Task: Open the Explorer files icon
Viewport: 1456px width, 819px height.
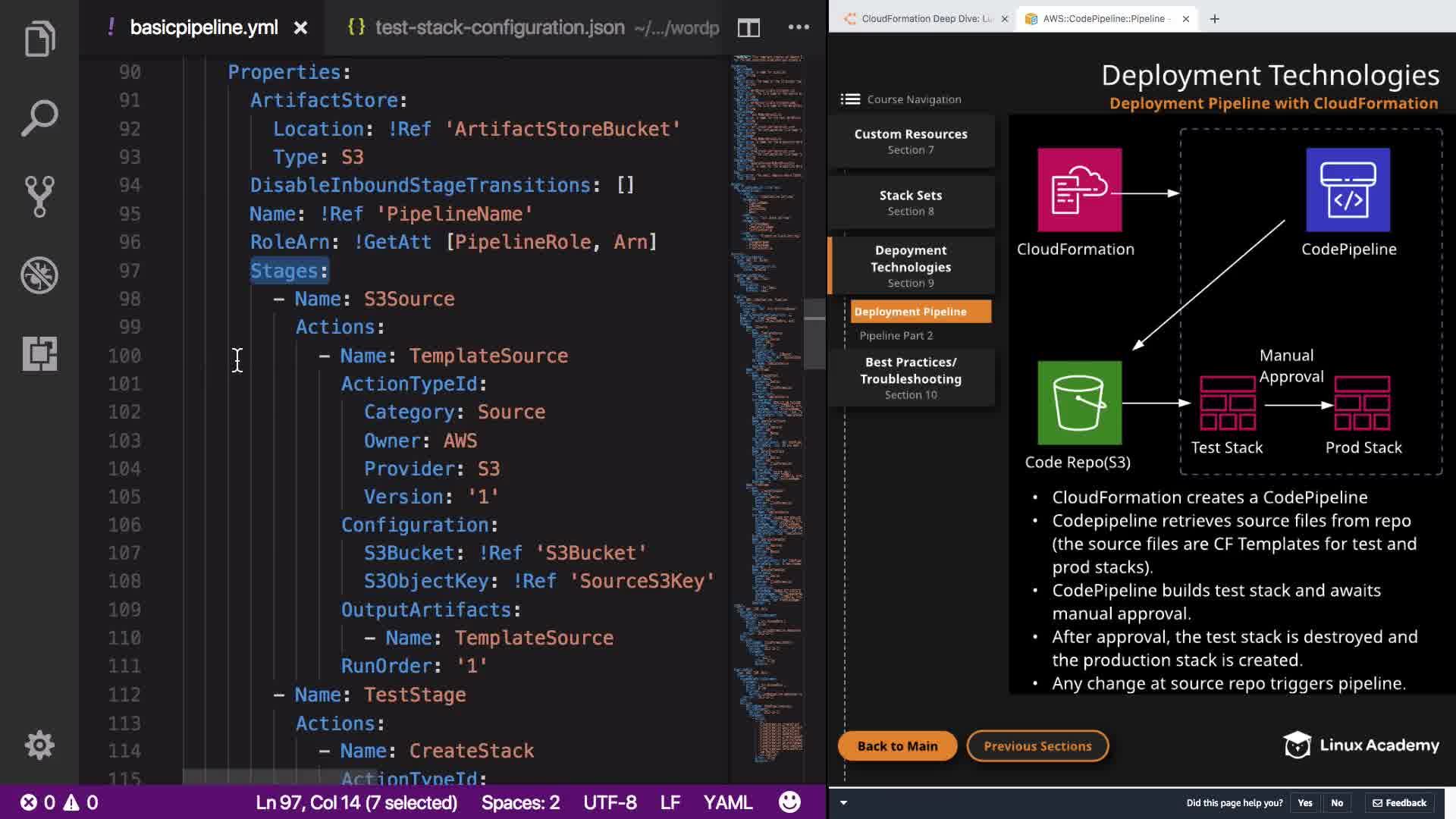Action: 39,39
